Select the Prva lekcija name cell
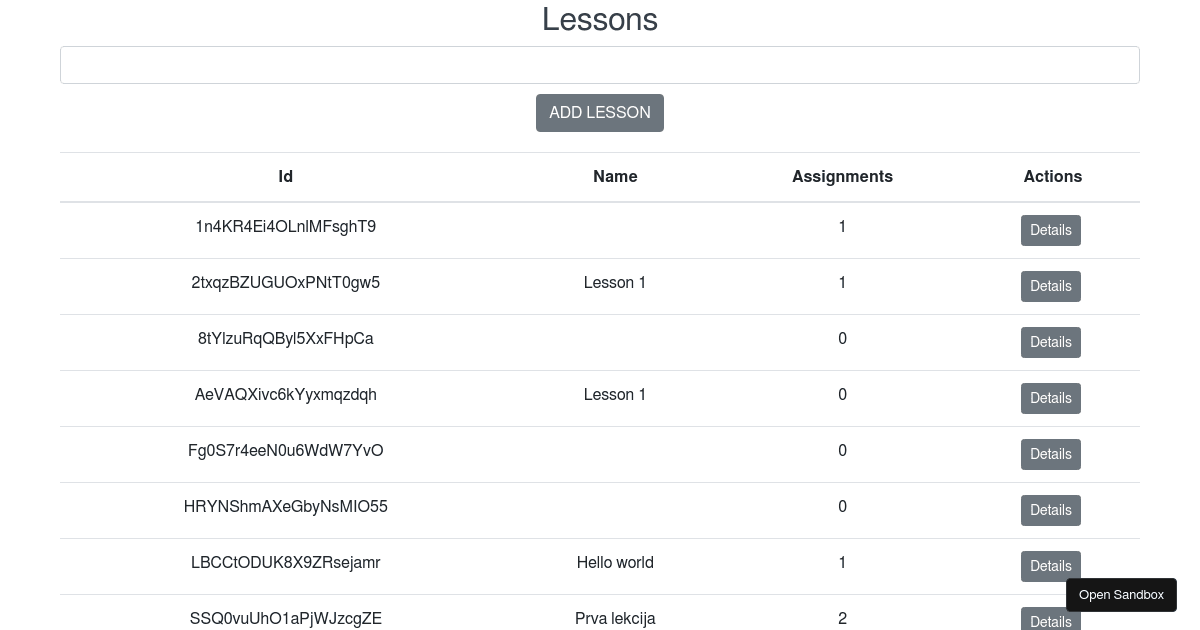Screen dimensions: 1200x630 point(615,619)
